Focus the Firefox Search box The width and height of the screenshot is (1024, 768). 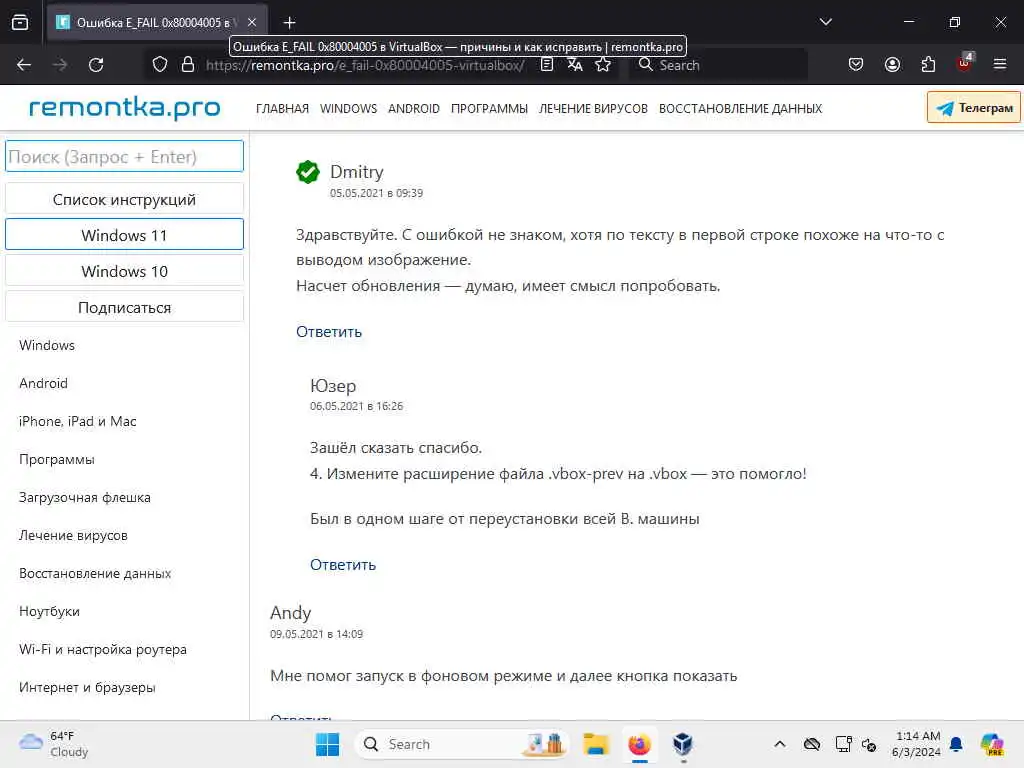[718, 65]
